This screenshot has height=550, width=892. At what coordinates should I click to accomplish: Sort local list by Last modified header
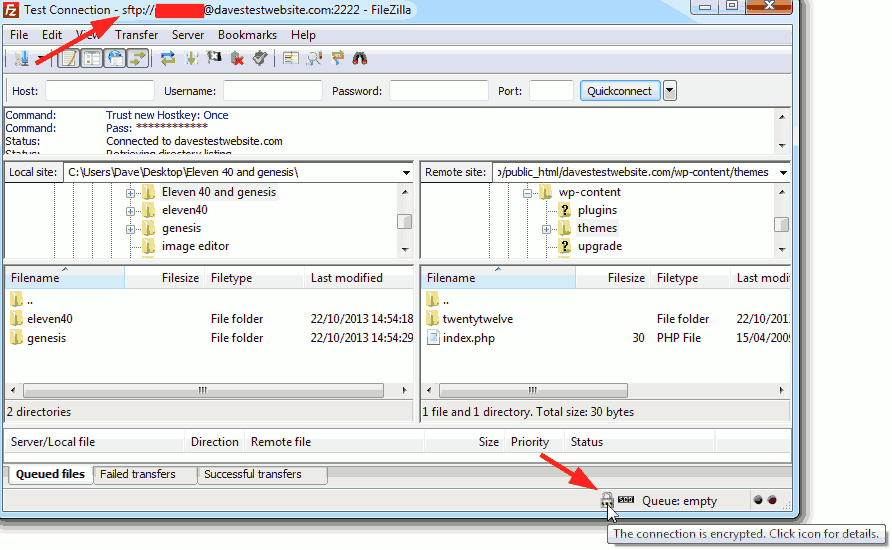point(358,278)
